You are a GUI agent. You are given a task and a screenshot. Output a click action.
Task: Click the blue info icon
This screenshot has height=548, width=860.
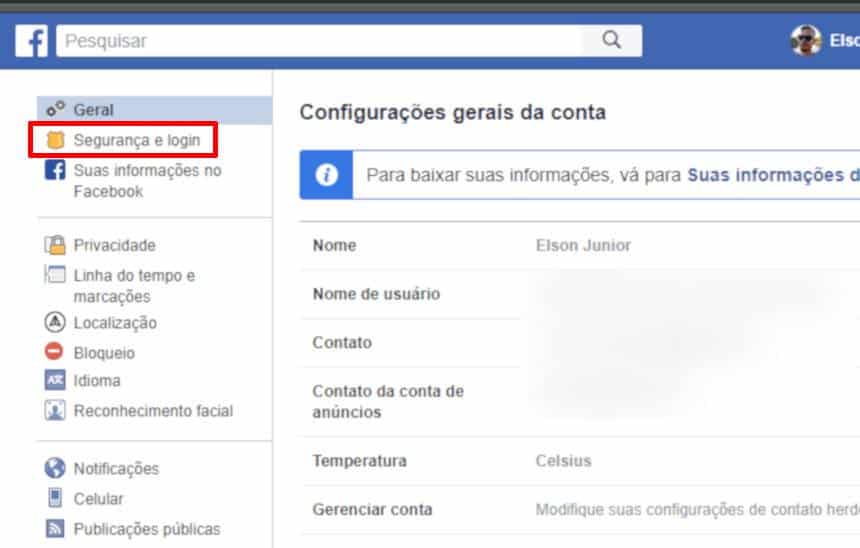(x=326, y=175)
